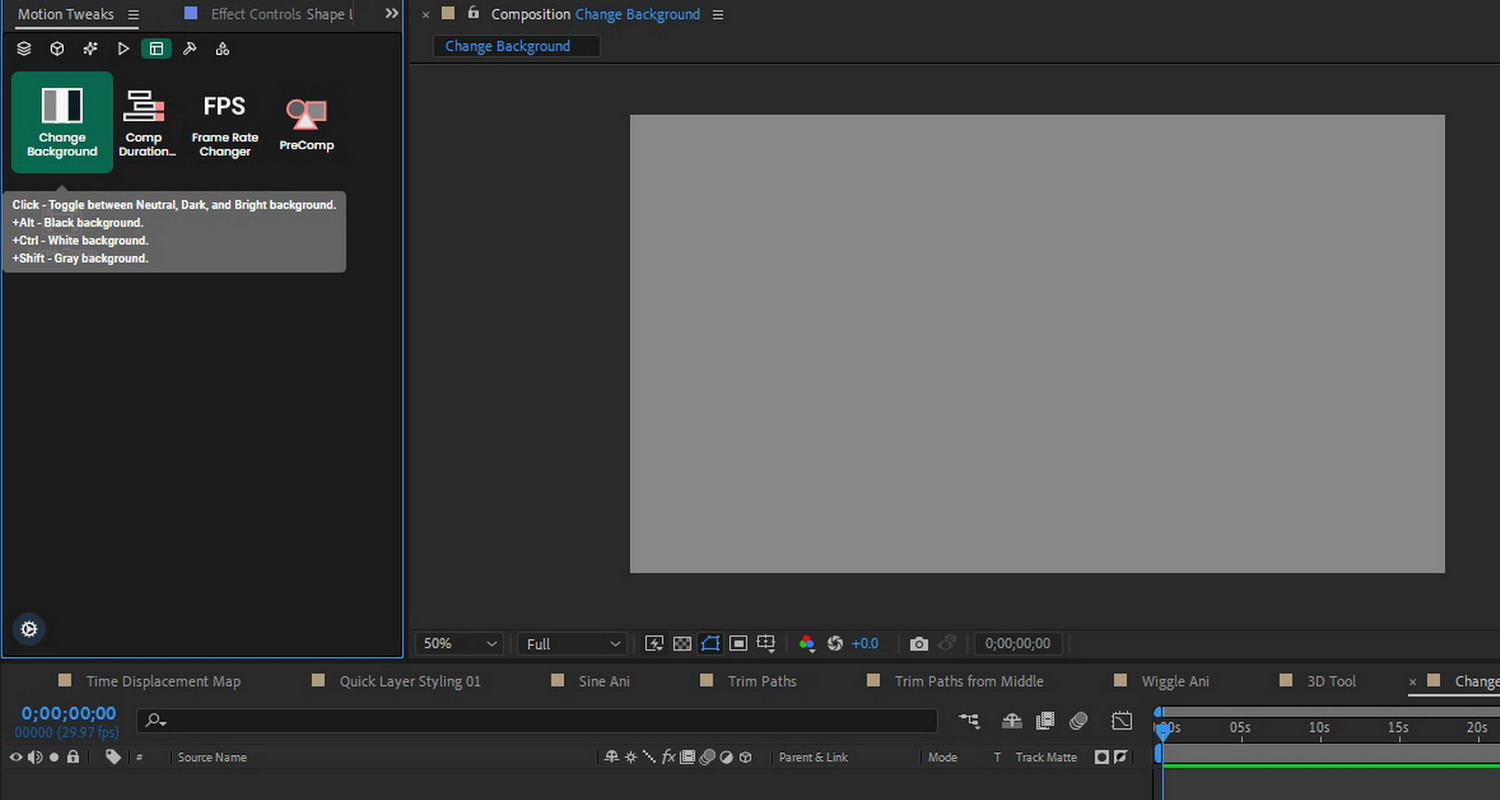1500x800 pixels.
Task: Select the layers category icon in Motion Tweaks
Action: 24,48
